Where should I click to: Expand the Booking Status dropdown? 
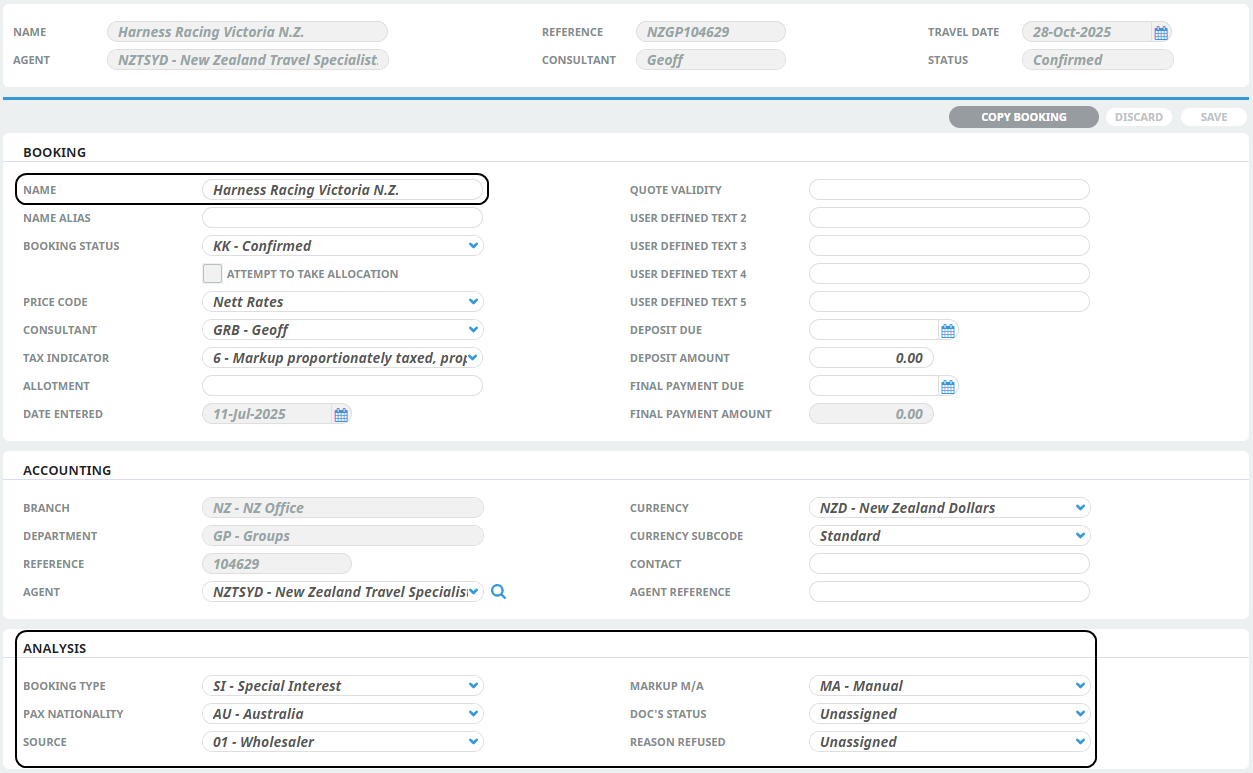point(342,246)
